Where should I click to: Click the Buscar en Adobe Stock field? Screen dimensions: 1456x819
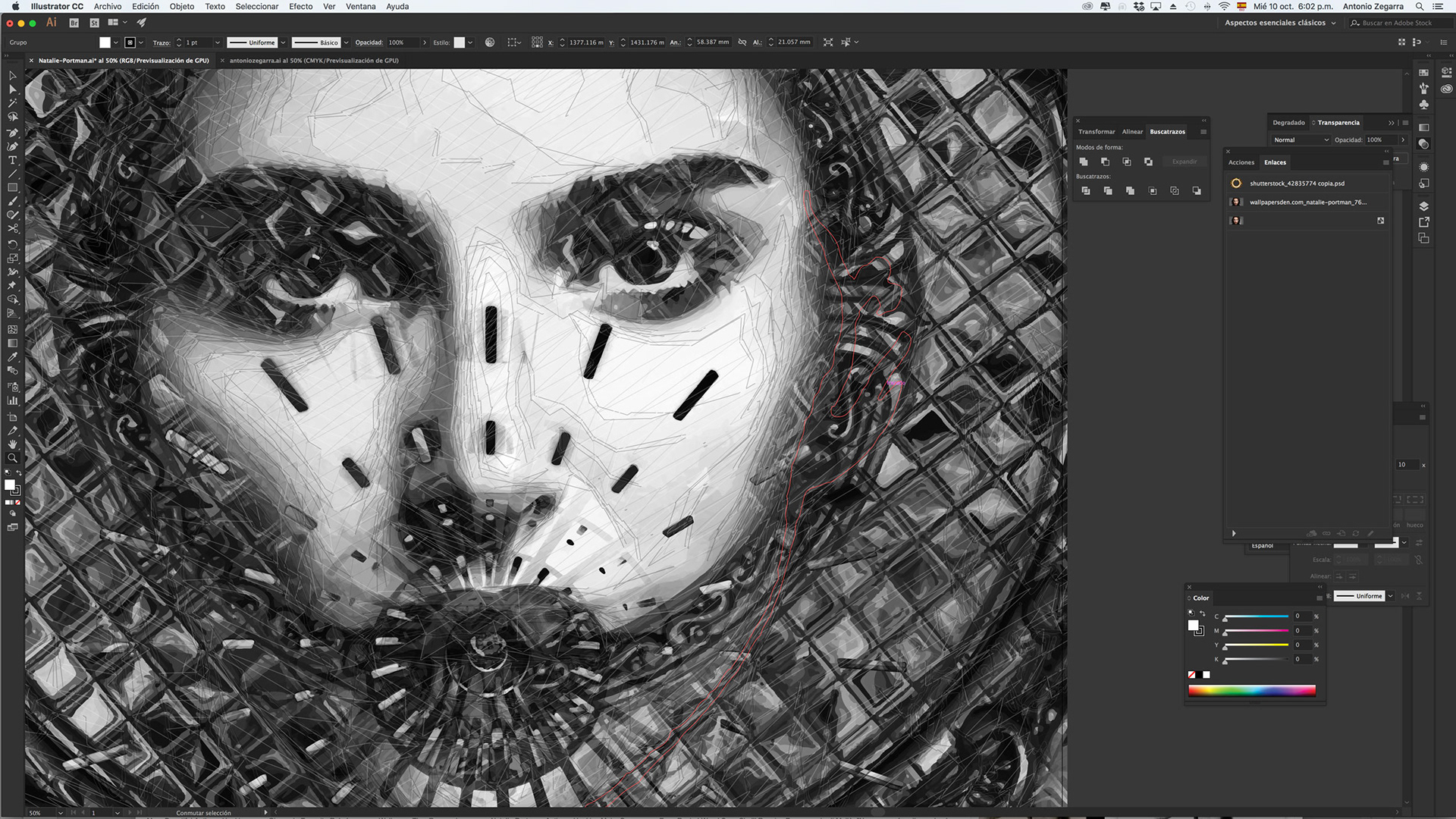[1397, 23]
